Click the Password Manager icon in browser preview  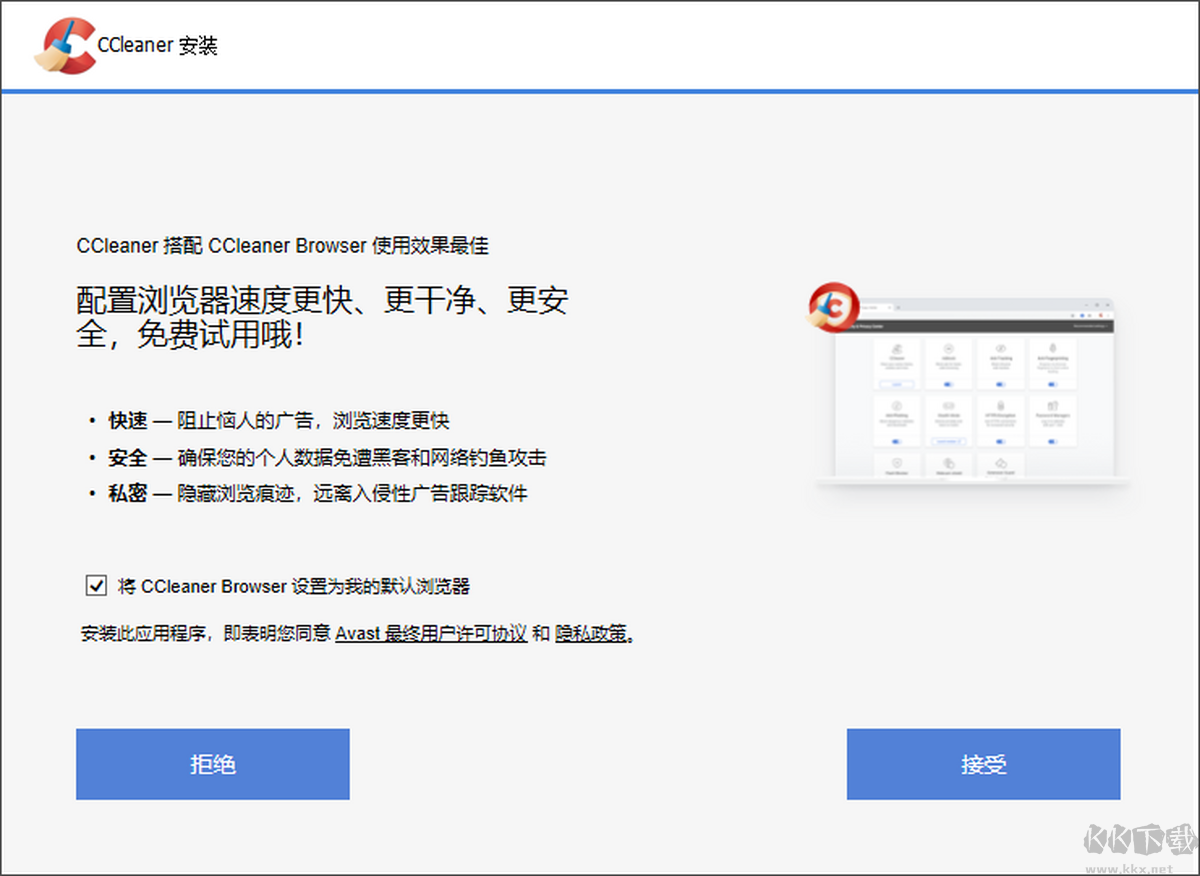tap(1053, 406)
